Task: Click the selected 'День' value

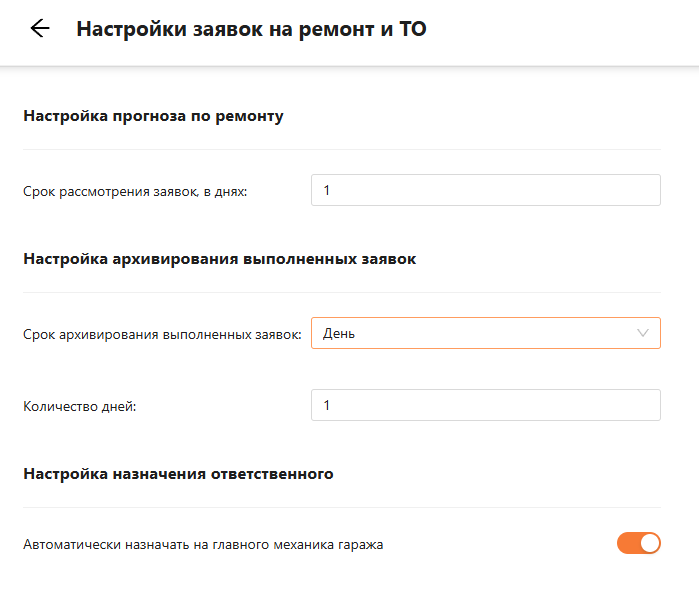Action: pyautogui.click(x=339, y=334)
